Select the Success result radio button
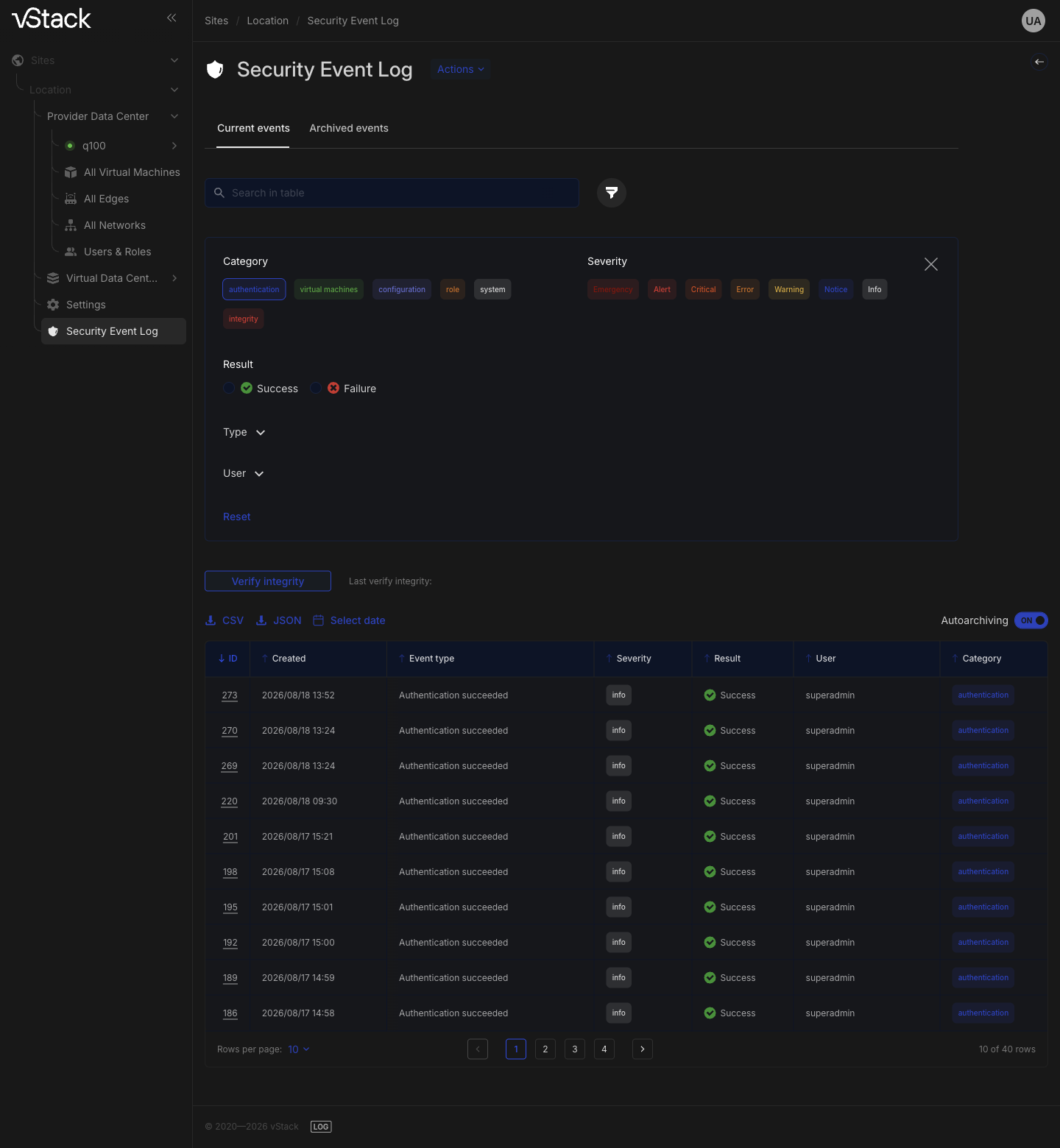Screen dimensions: 1060x1148 [229, 388]
